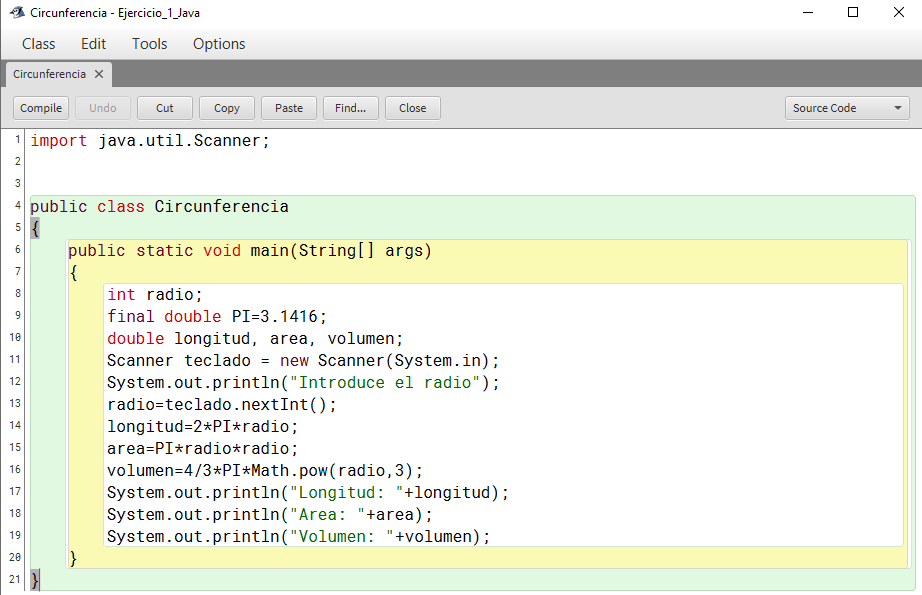The image size is (922, 595).
Task: Click the Undo button
Action: click(103, 108)
